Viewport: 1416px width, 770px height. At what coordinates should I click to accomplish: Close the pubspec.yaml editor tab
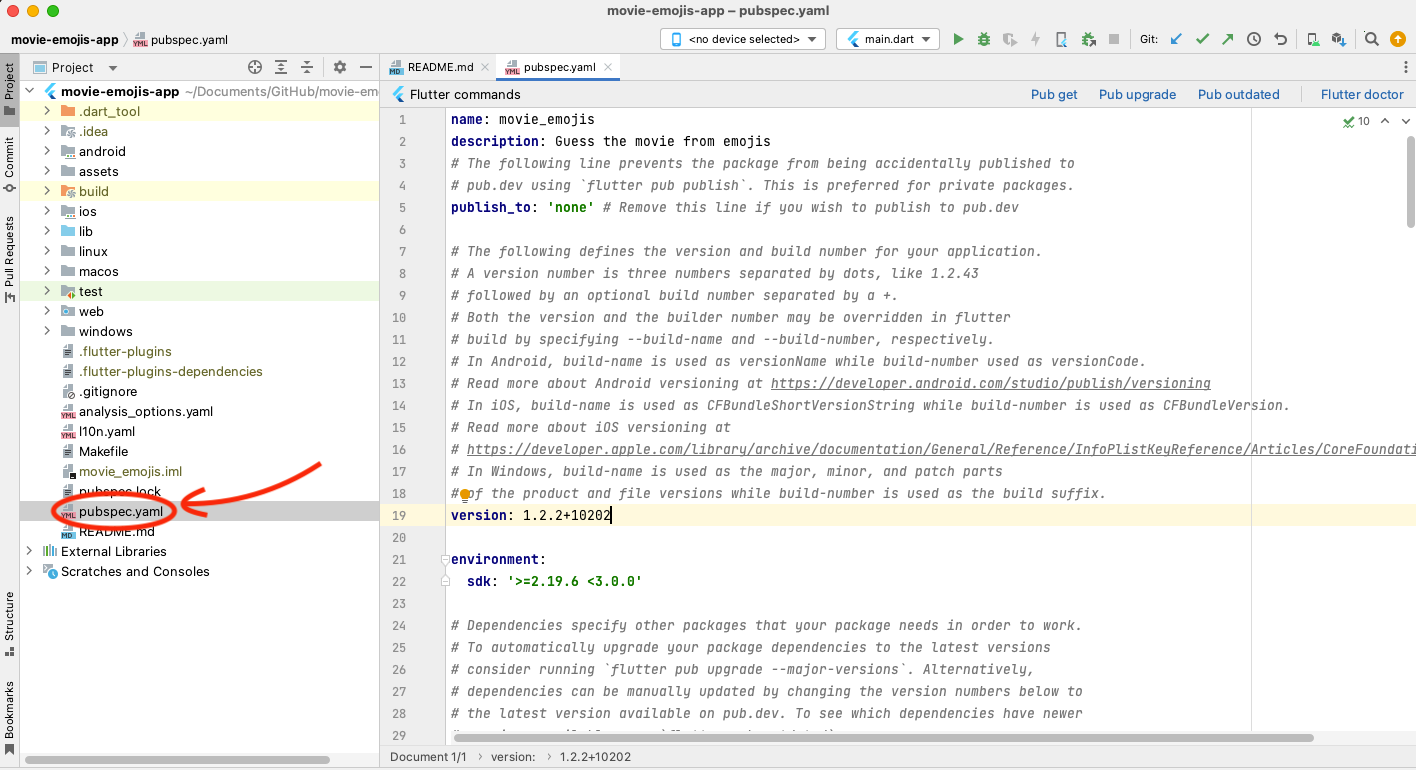(608, 67)
